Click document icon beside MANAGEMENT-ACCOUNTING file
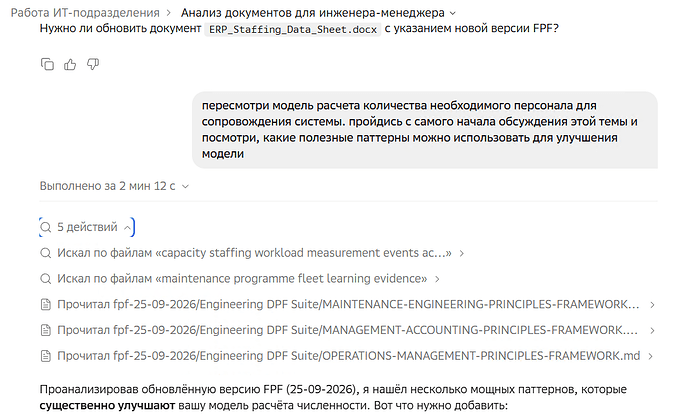 point(46,330)
